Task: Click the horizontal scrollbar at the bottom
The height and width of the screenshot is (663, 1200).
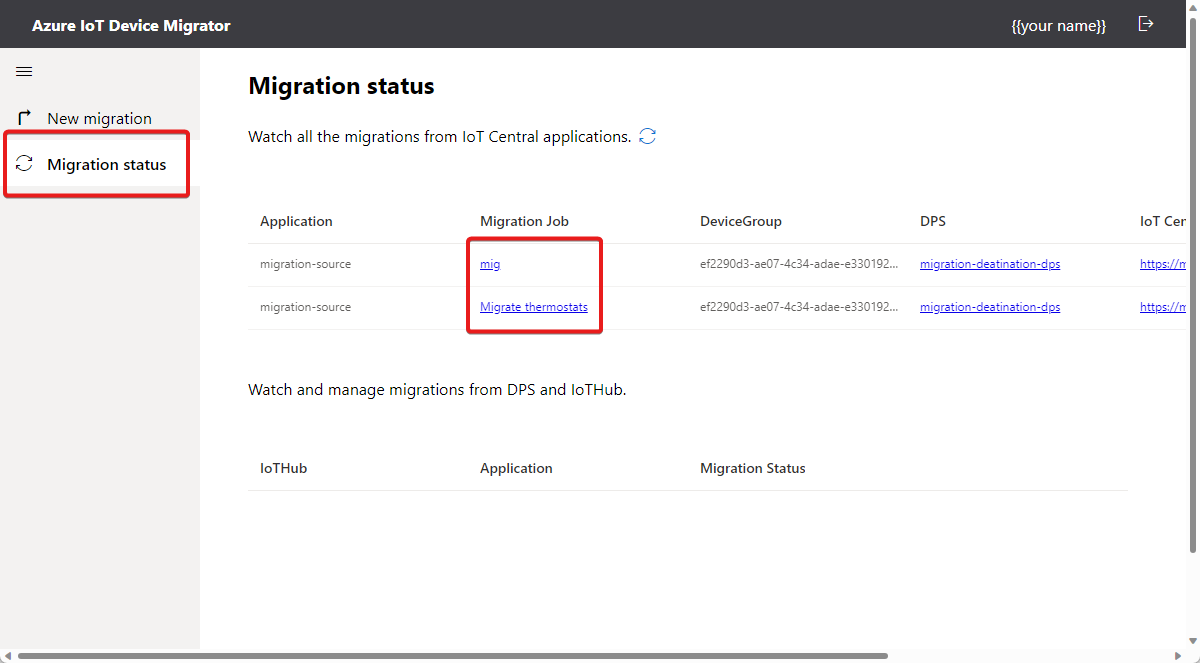Action: (x=450, y=656)
